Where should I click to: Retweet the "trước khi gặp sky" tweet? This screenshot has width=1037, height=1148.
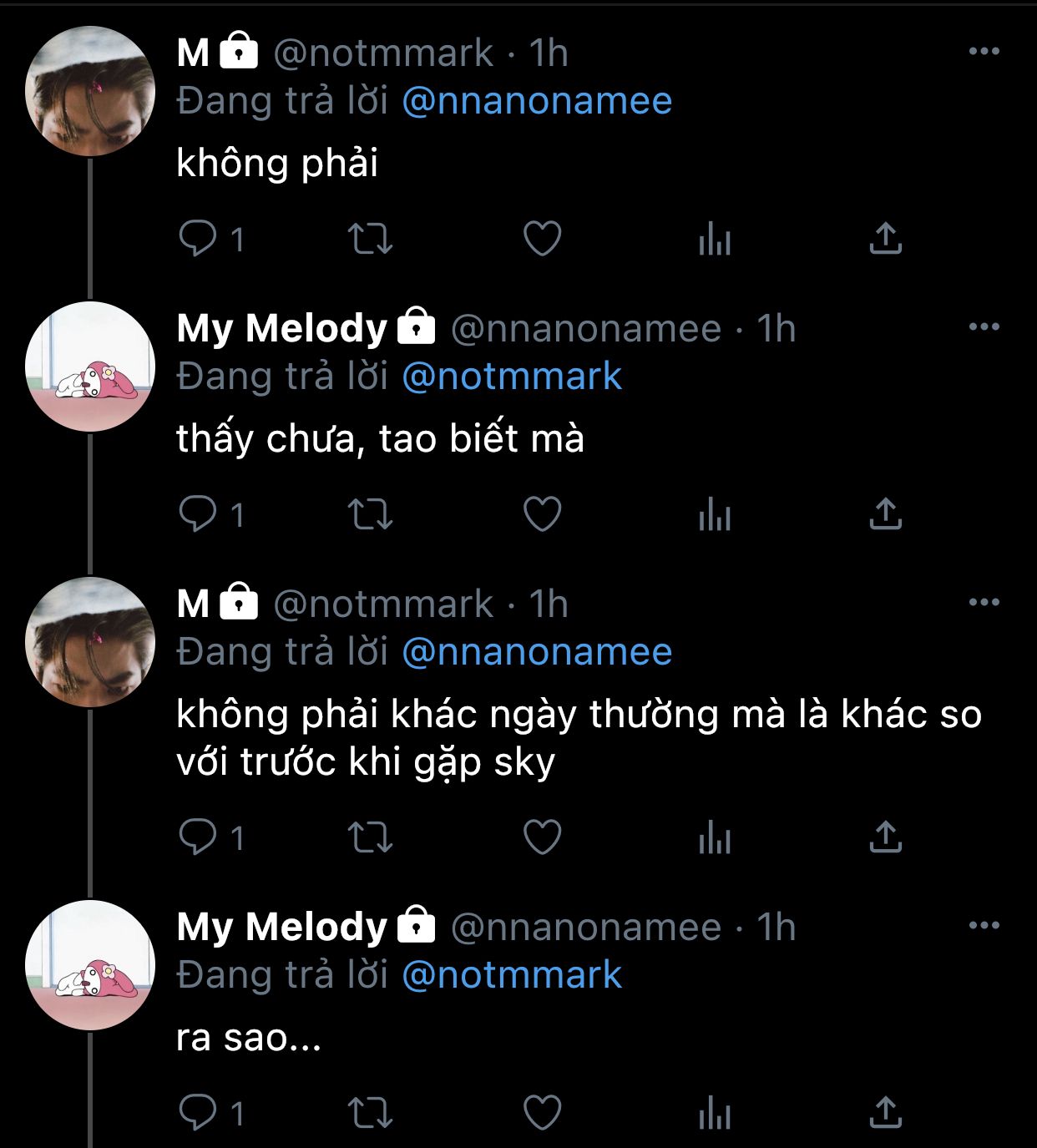point(370,837)
